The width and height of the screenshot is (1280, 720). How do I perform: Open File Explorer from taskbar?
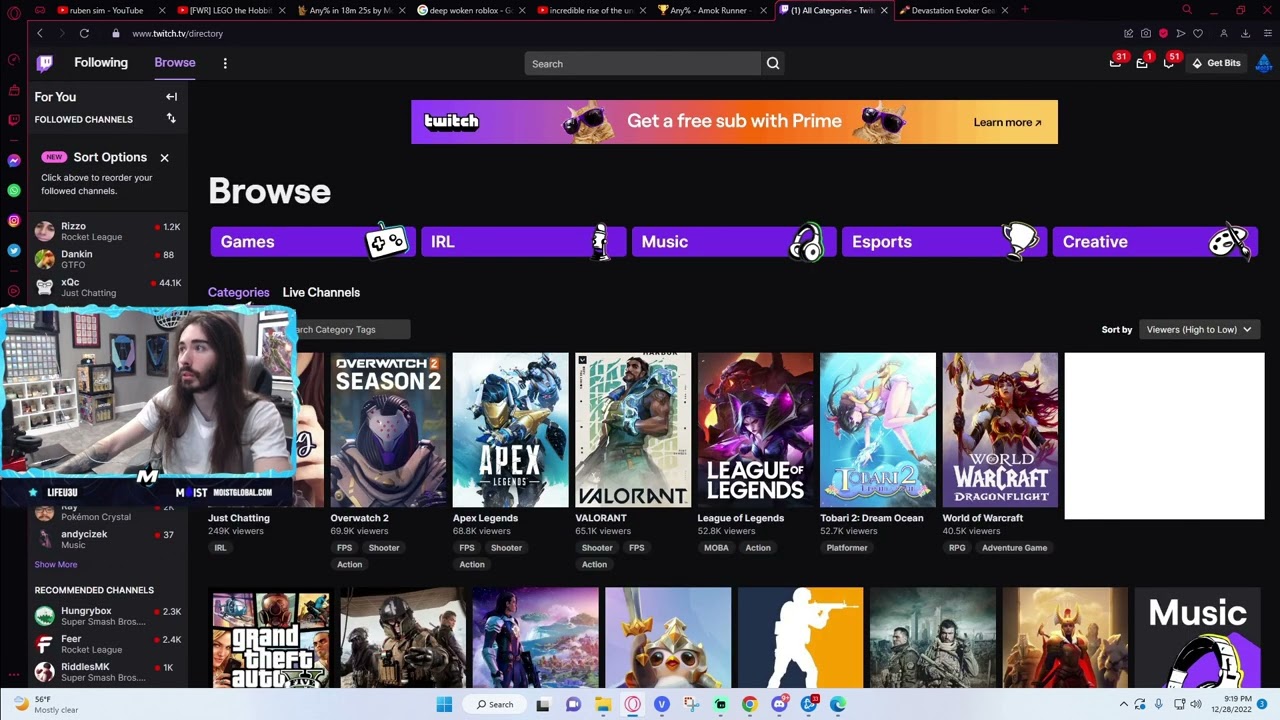point(603,704)
